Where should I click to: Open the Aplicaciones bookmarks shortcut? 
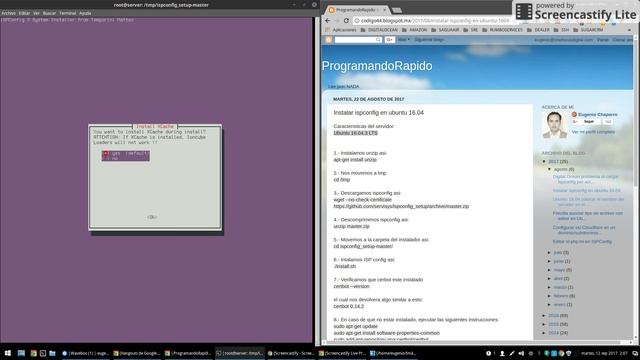[341, 30]
